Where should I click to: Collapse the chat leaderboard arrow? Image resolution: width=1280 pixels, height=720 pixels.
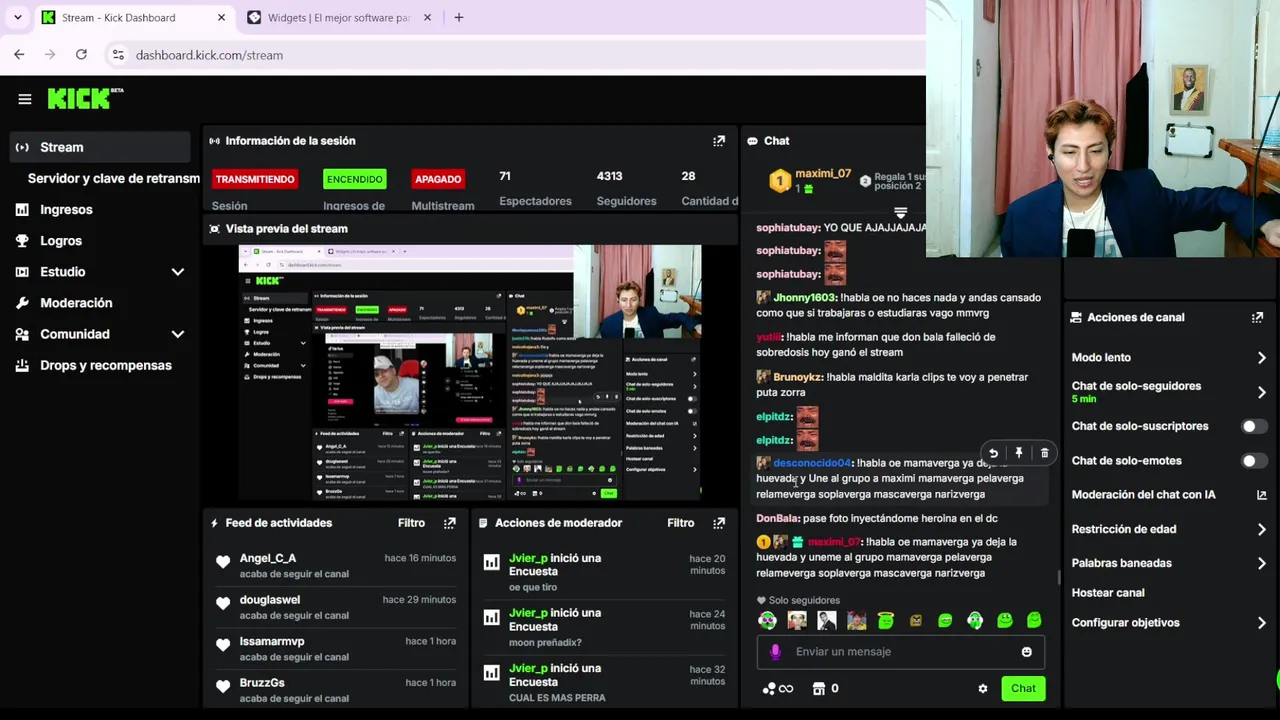coord(900,213)
